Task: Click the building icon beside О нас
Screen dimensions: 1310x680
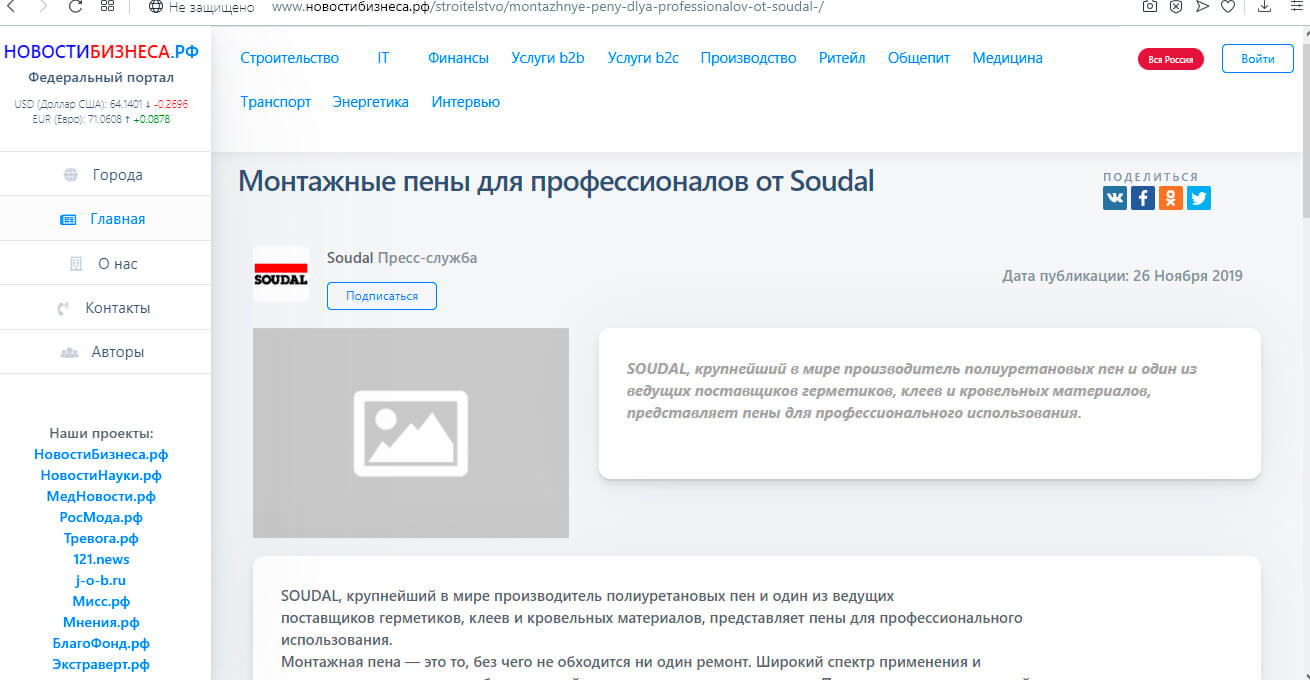Action: point(76,264)
